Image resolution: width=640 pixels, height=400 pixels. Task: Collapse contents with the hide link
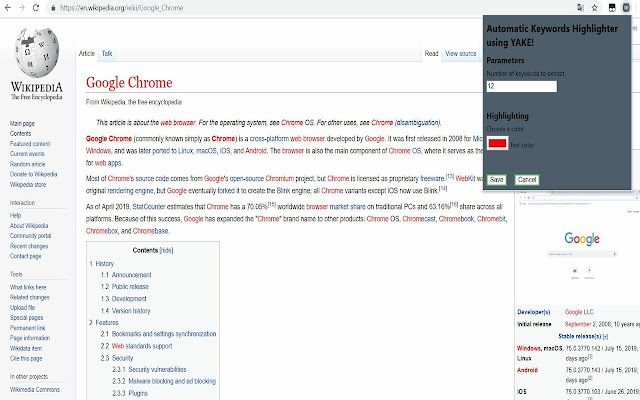(x=166, y=250)
